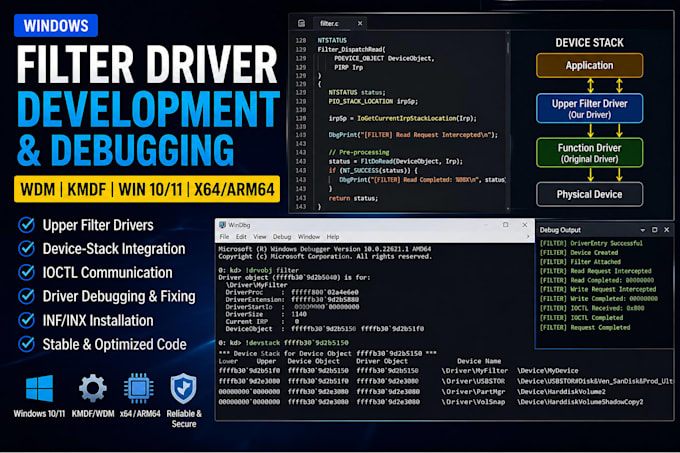This screenshot has width=680, height=453.
Task: Click the Application box in Device Stack
Action: [589, 65]
